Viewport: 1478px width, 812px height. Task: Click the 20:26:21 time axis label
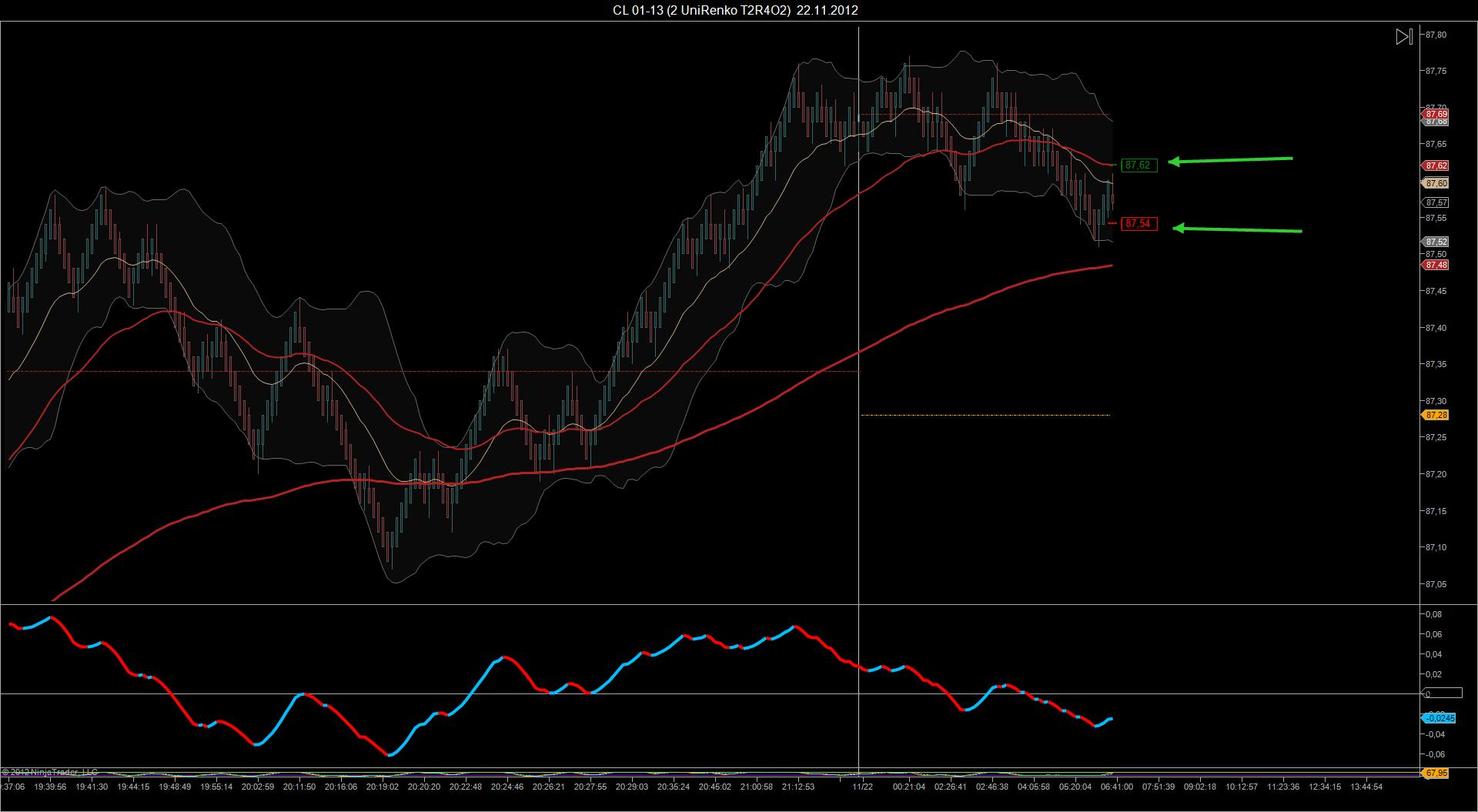pyautogui.click(x=549, y=787)
